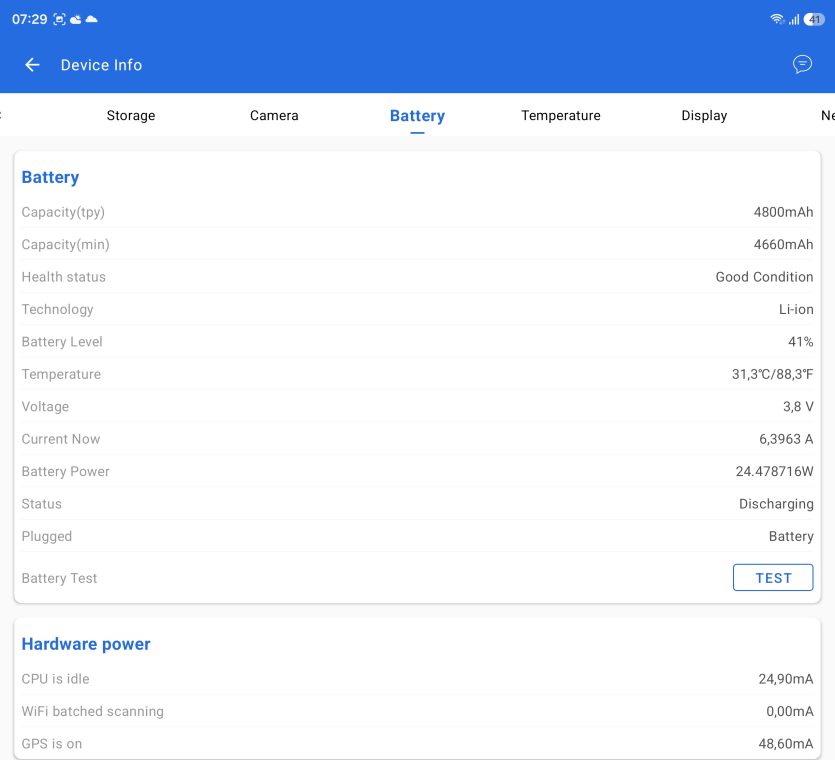Viewport: 835px width, 760px height.
Task: Tap the Health status label
Action: point(64,277)
